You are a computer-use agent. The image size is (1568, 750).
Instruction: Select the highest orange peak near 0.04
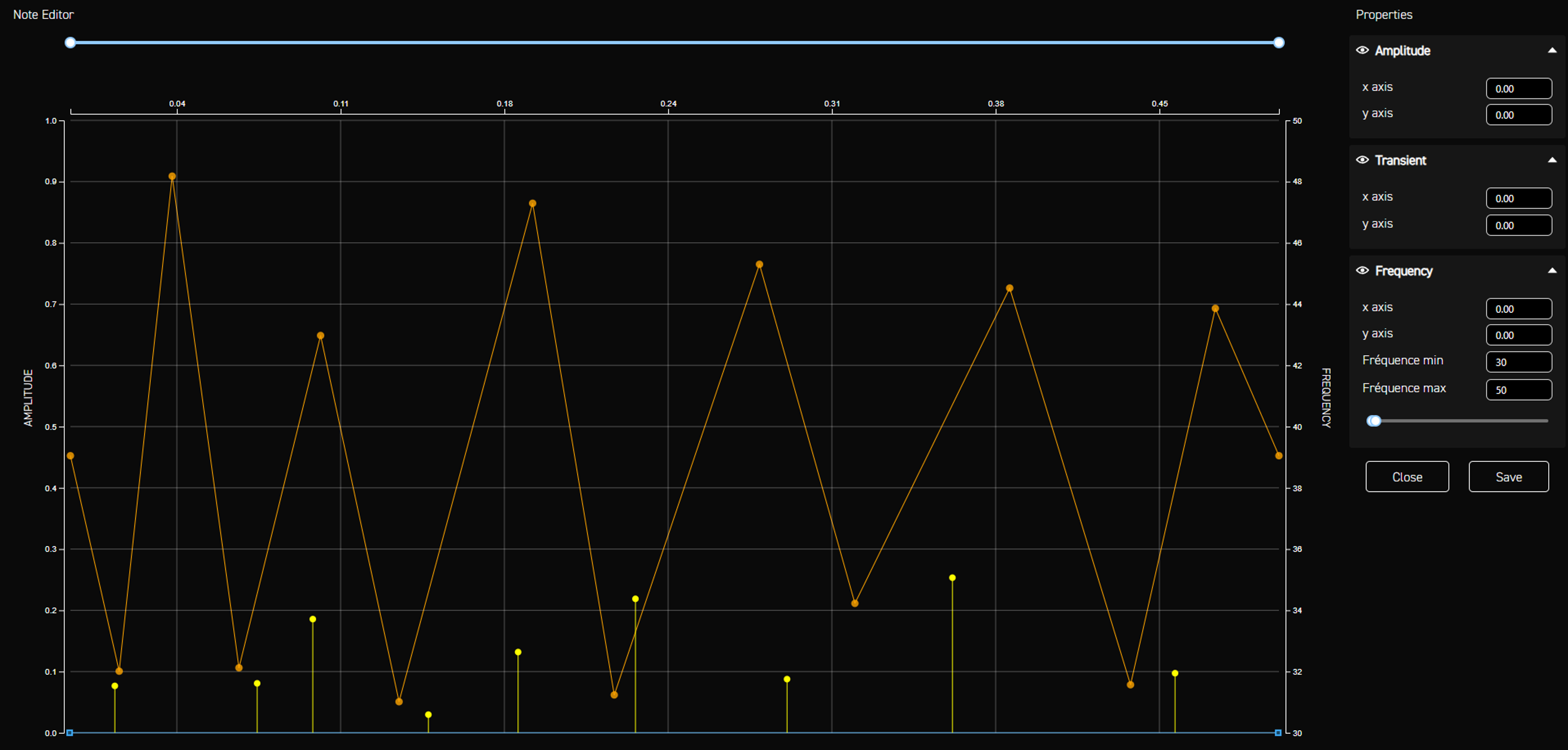coord(172,177)
